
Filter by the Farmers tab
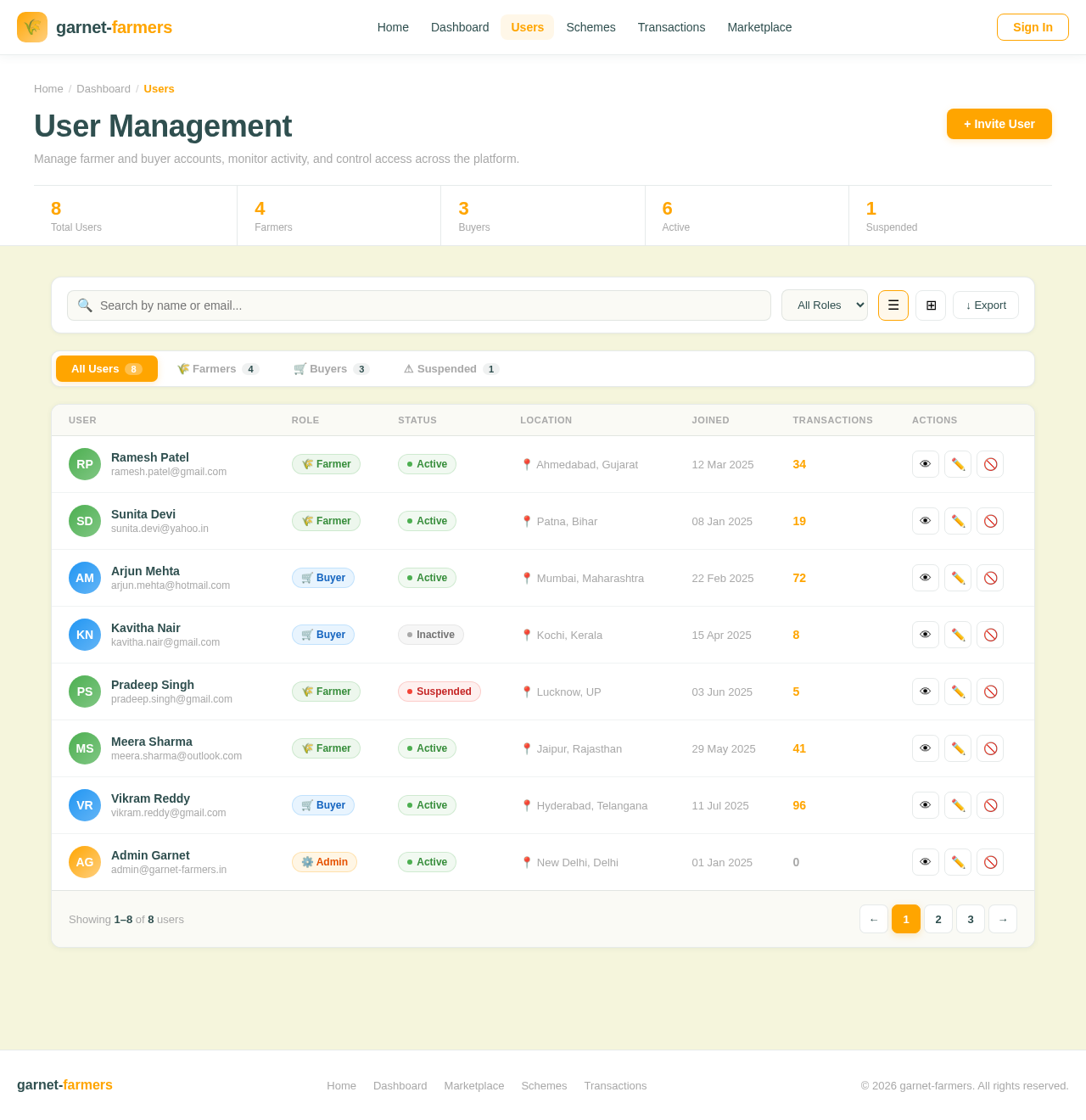218,369
